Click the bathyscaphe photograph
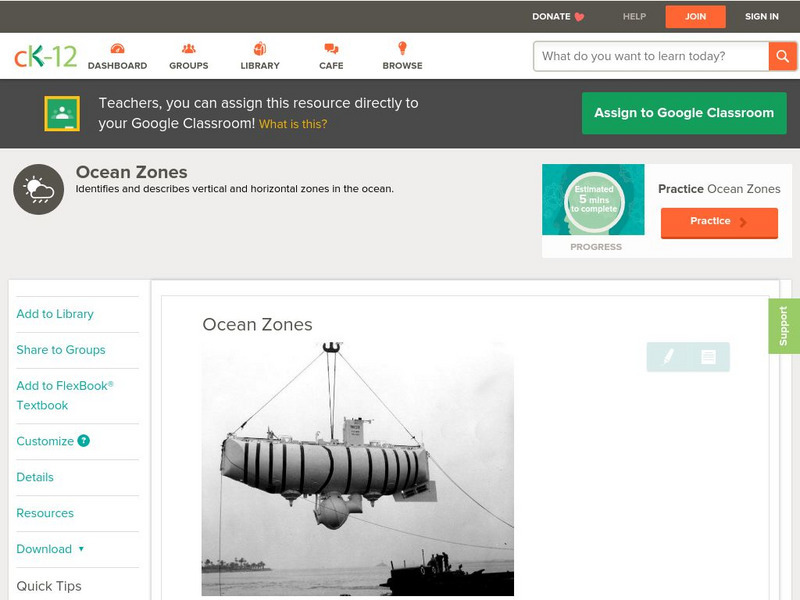This screenshot has height=600, width=800. 358,469
